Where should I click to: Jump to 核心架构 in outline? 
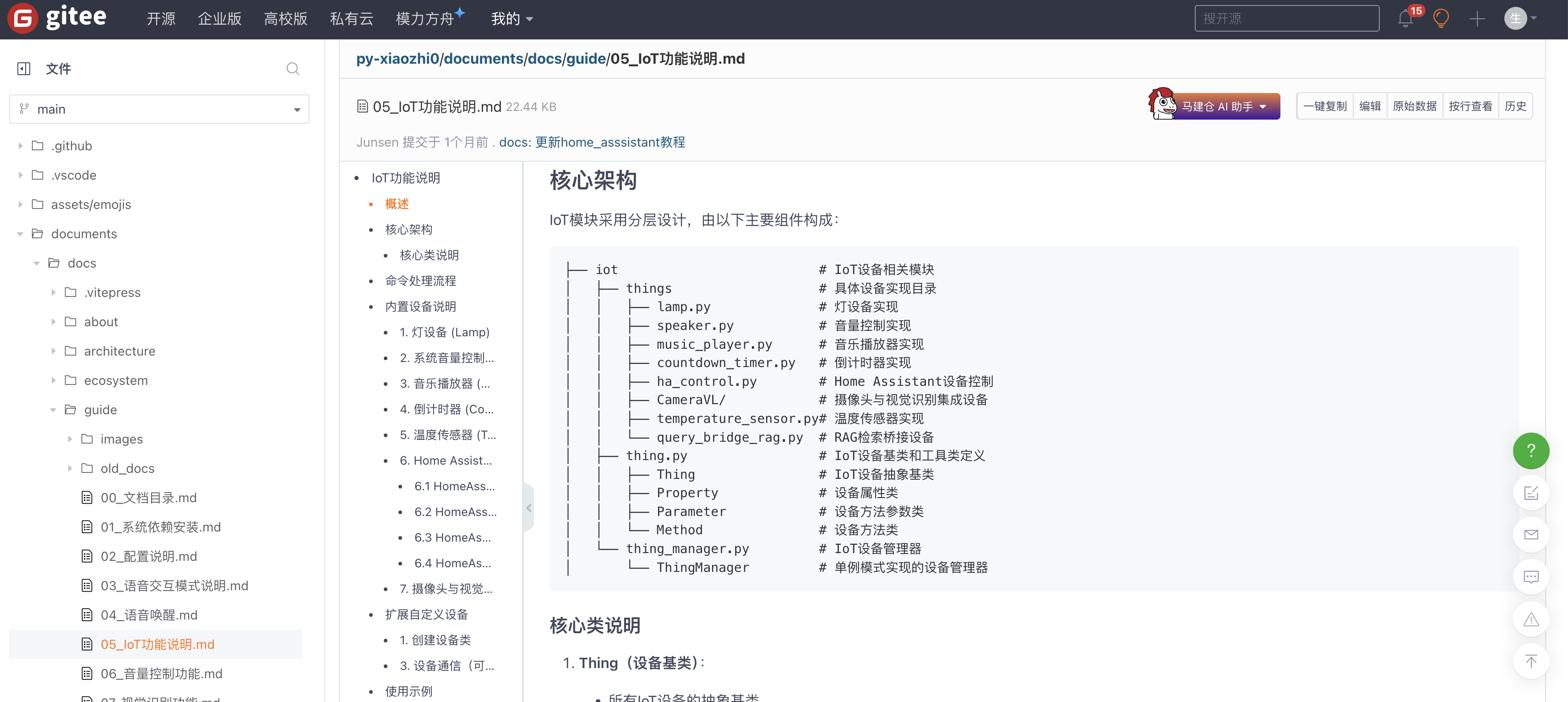[x=408, y=230]
